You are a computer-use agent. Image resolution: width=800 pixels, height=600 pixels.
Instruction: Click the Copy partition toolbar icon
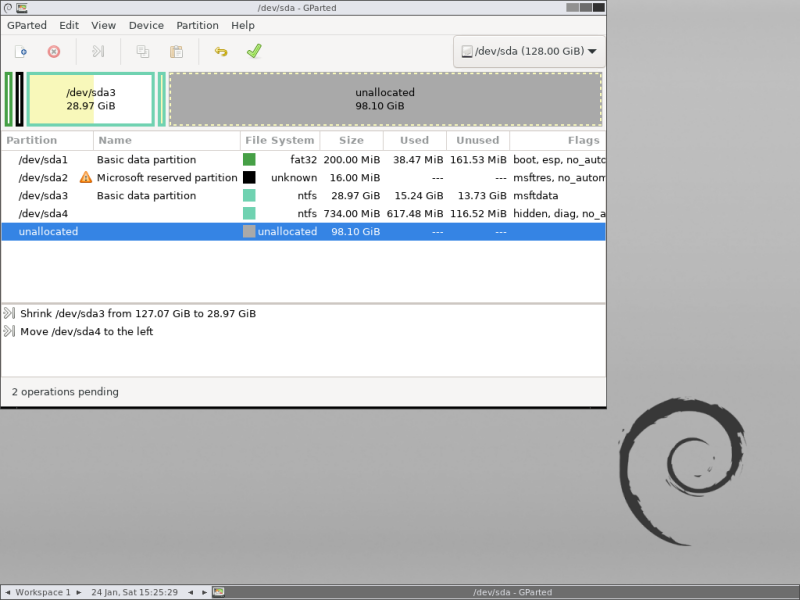tap(143, 52)
